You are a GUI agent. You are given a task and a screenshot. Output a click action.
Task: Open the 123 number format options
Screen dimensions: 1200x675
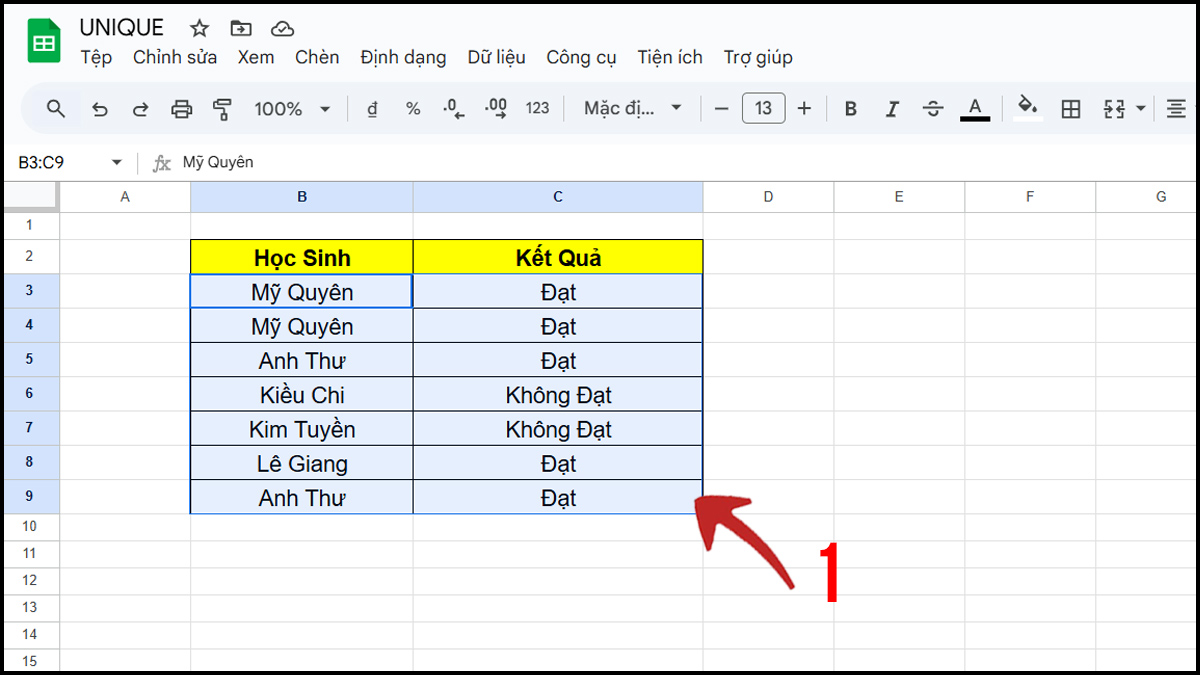click(x=537, y=108)
